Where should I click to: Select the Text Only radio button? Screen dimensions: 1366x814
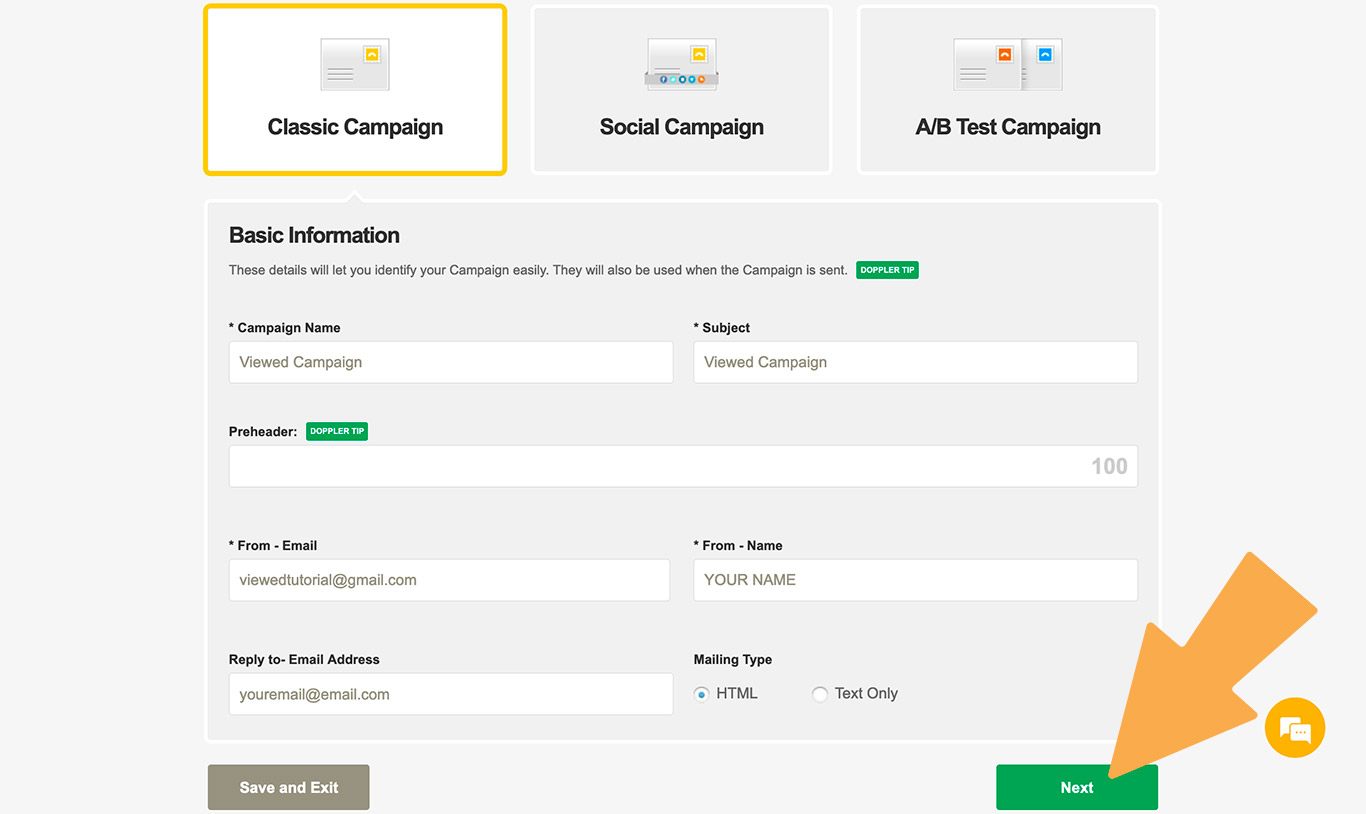point(820,694)
